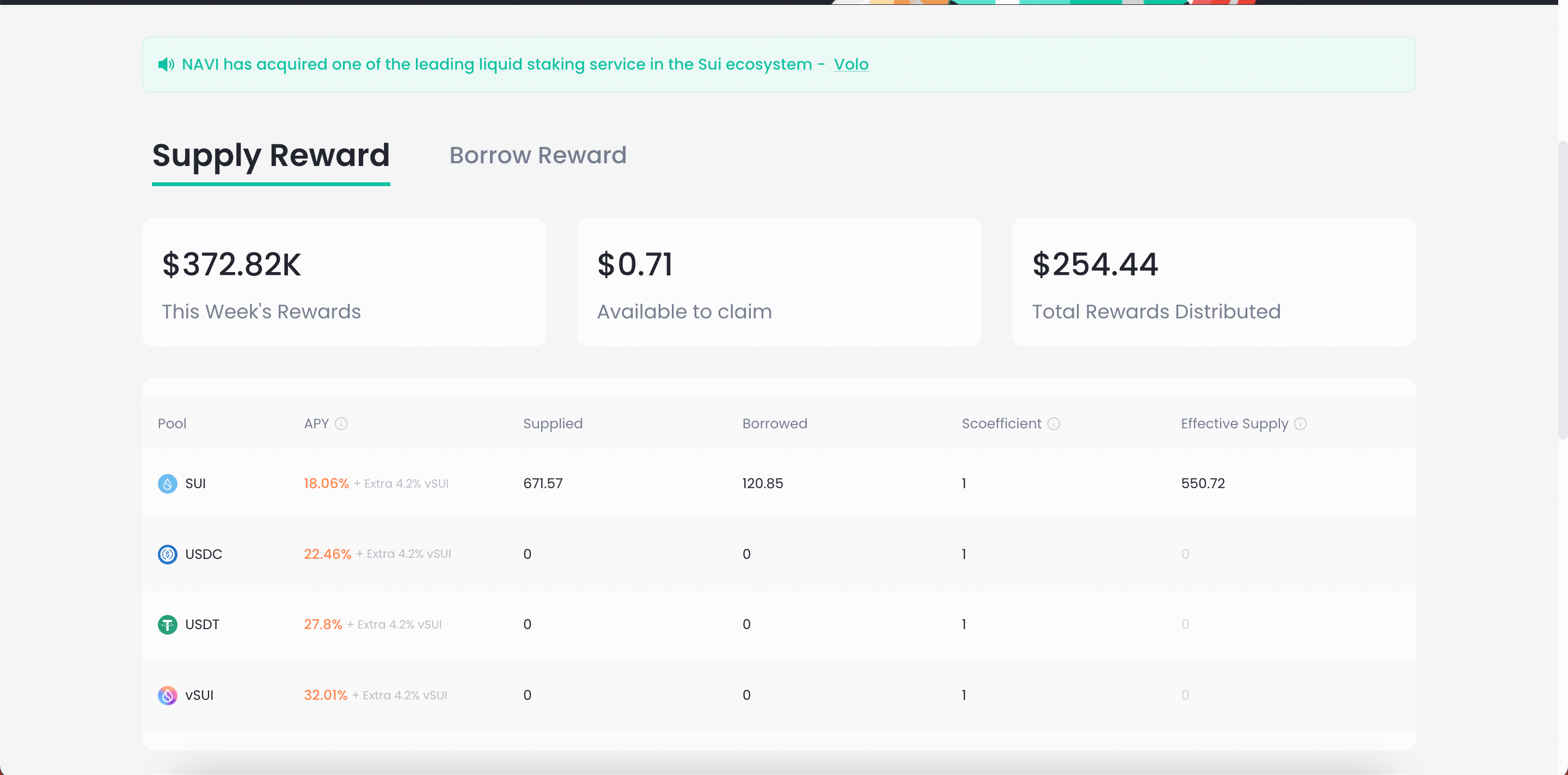Click the vSUI pool row name

coord(199,696)
